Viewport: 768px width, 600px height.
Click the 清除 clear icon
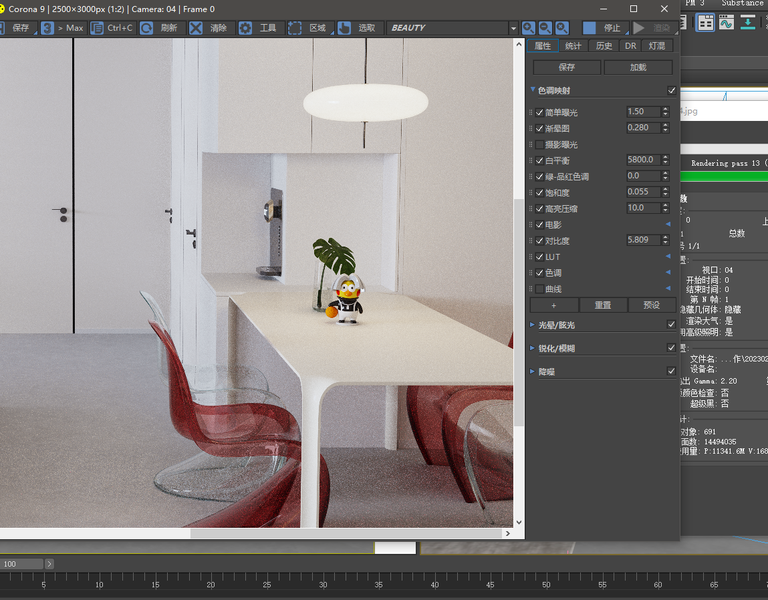196,28
